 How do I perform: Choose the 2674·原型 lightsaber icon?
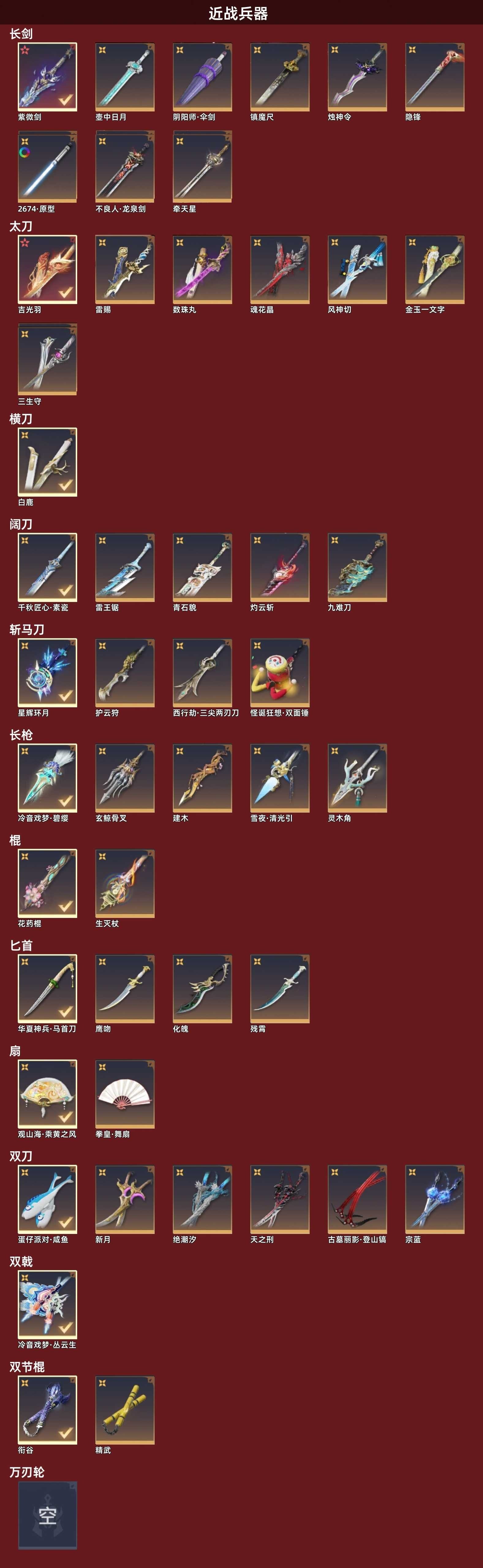pos(47,167)
